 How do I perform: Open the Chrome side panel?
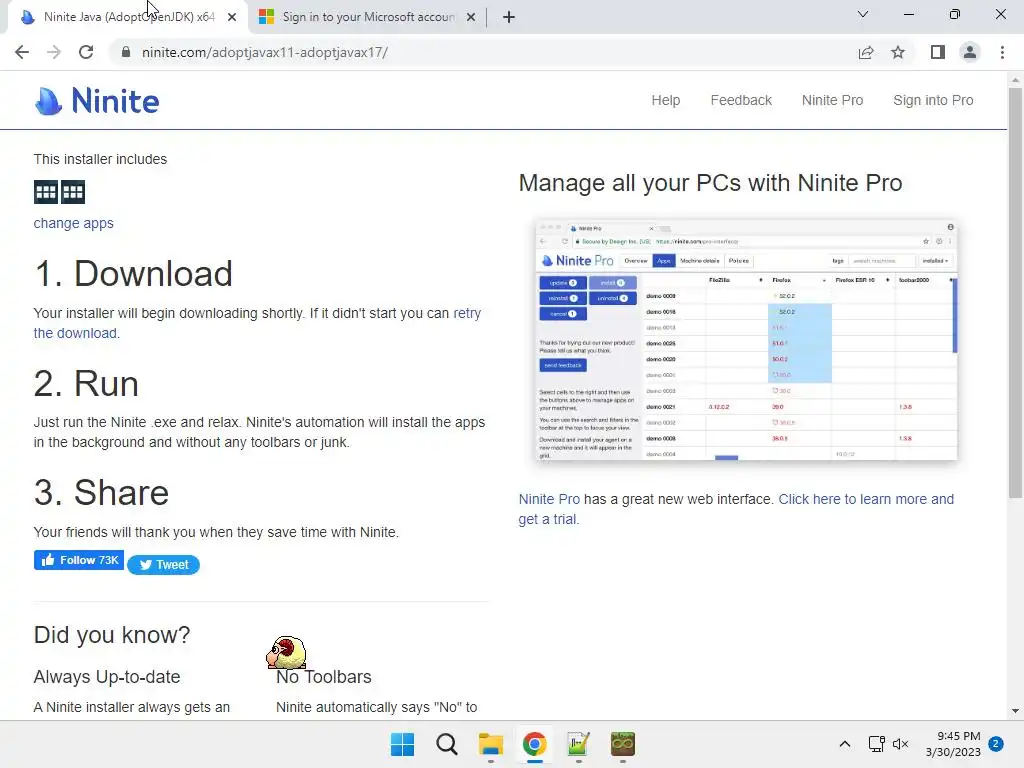click(x=938, y=52)
